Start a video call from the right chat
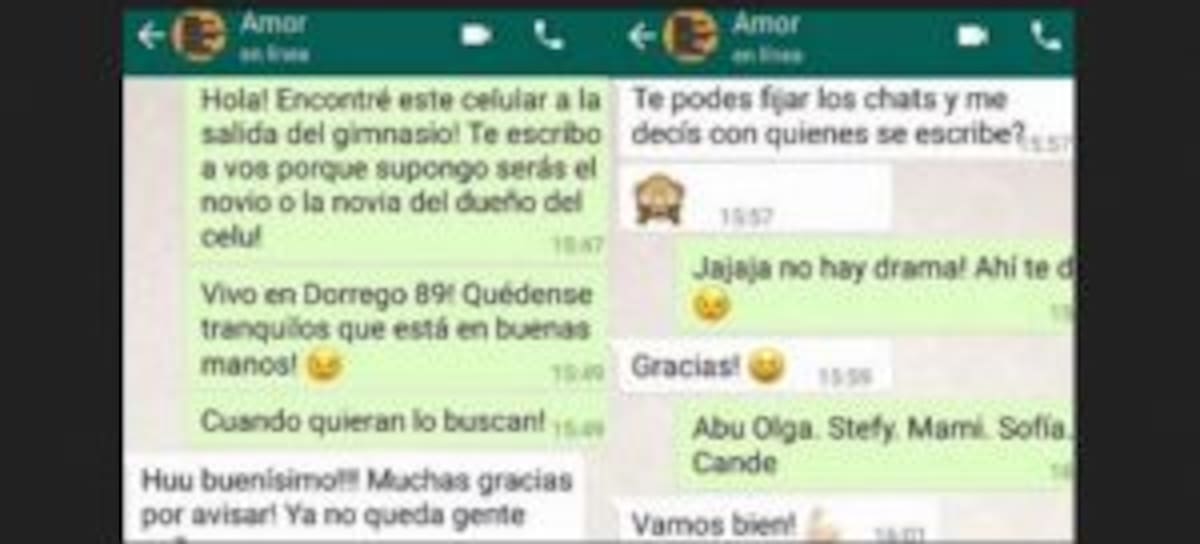This screenshot has width=1200, height=544. 972,35
